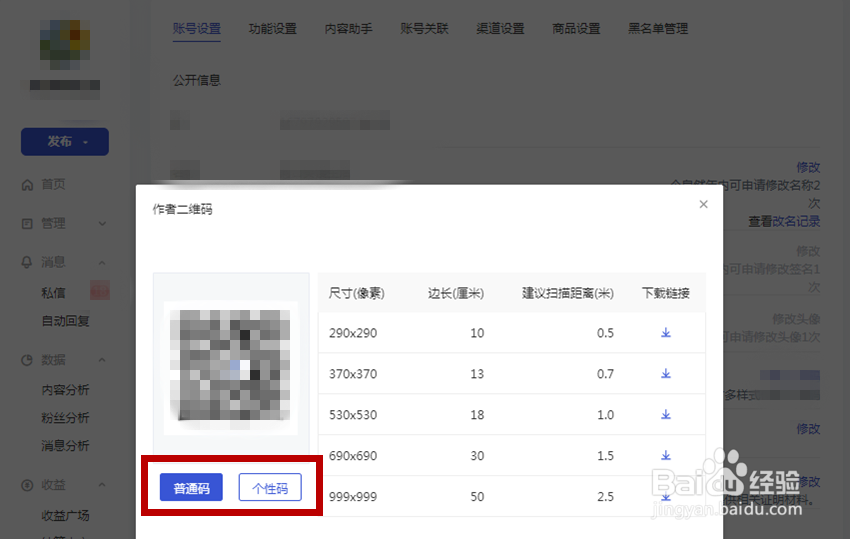Open the 功能设置 tab
The width and height of the screenshot is (850, 539).
pos(273,29)
